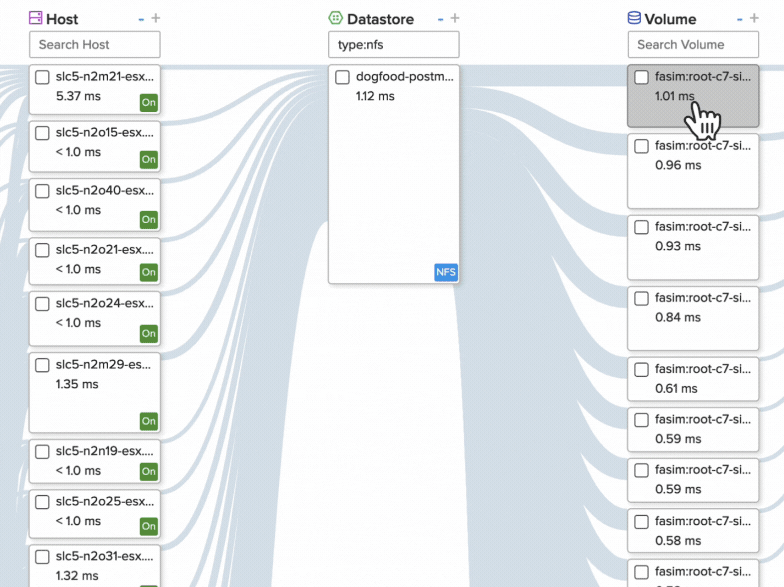Tick the checkbox for the 0.96 ms volume
Image resolution: width=784 pixels, height=587 pixels.
click(x=642, y=146)
